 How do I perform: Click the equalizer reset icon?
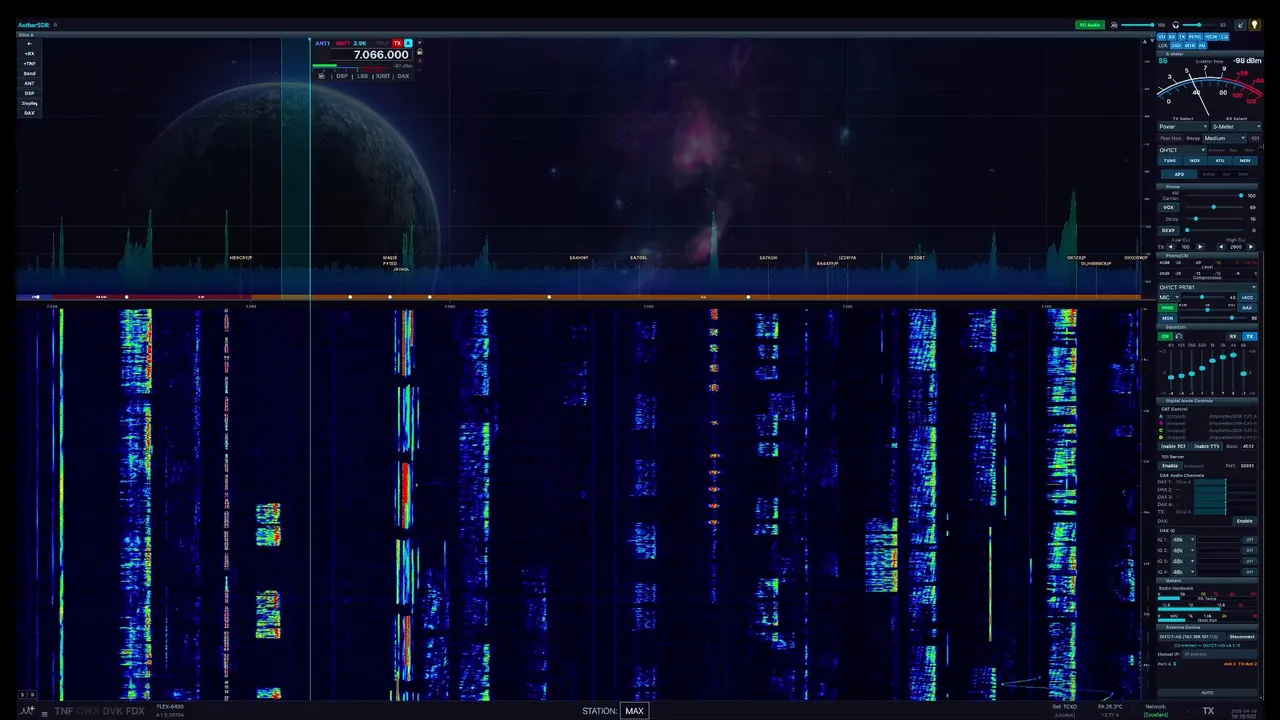[1178, 336]
